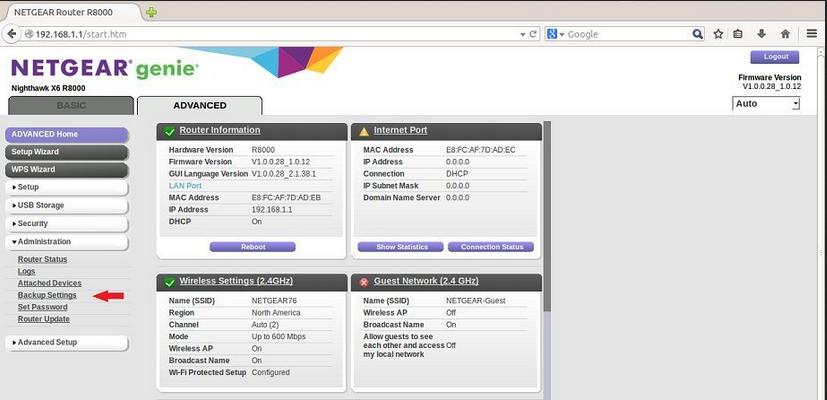Click the browser back arrow button
The image size is (827, 400).
click(12, 34)
